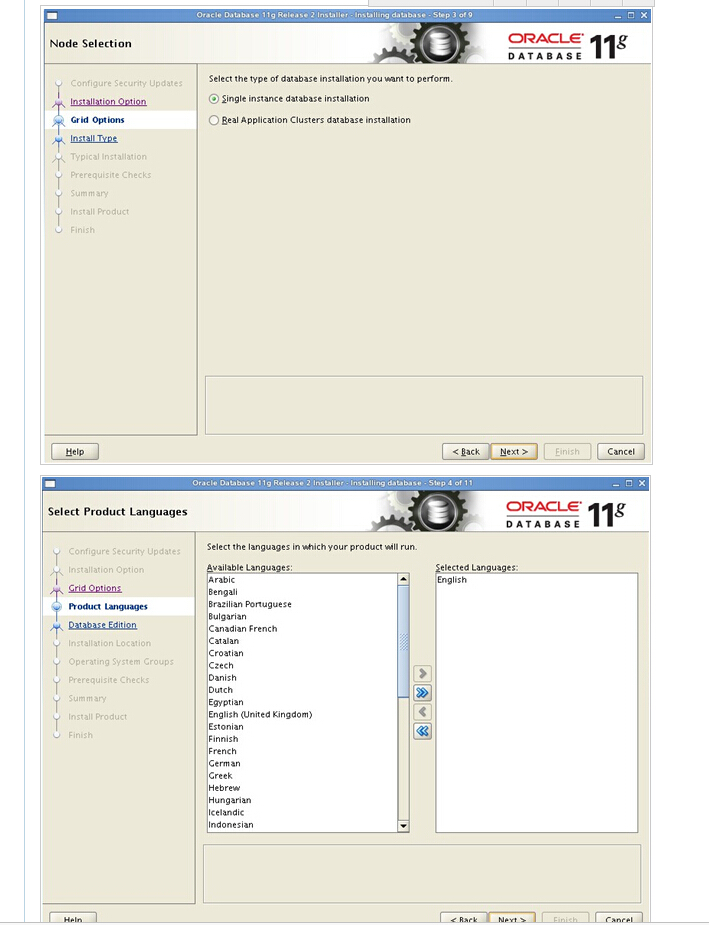Remove all languages with double left arrow

pos(422,732)
